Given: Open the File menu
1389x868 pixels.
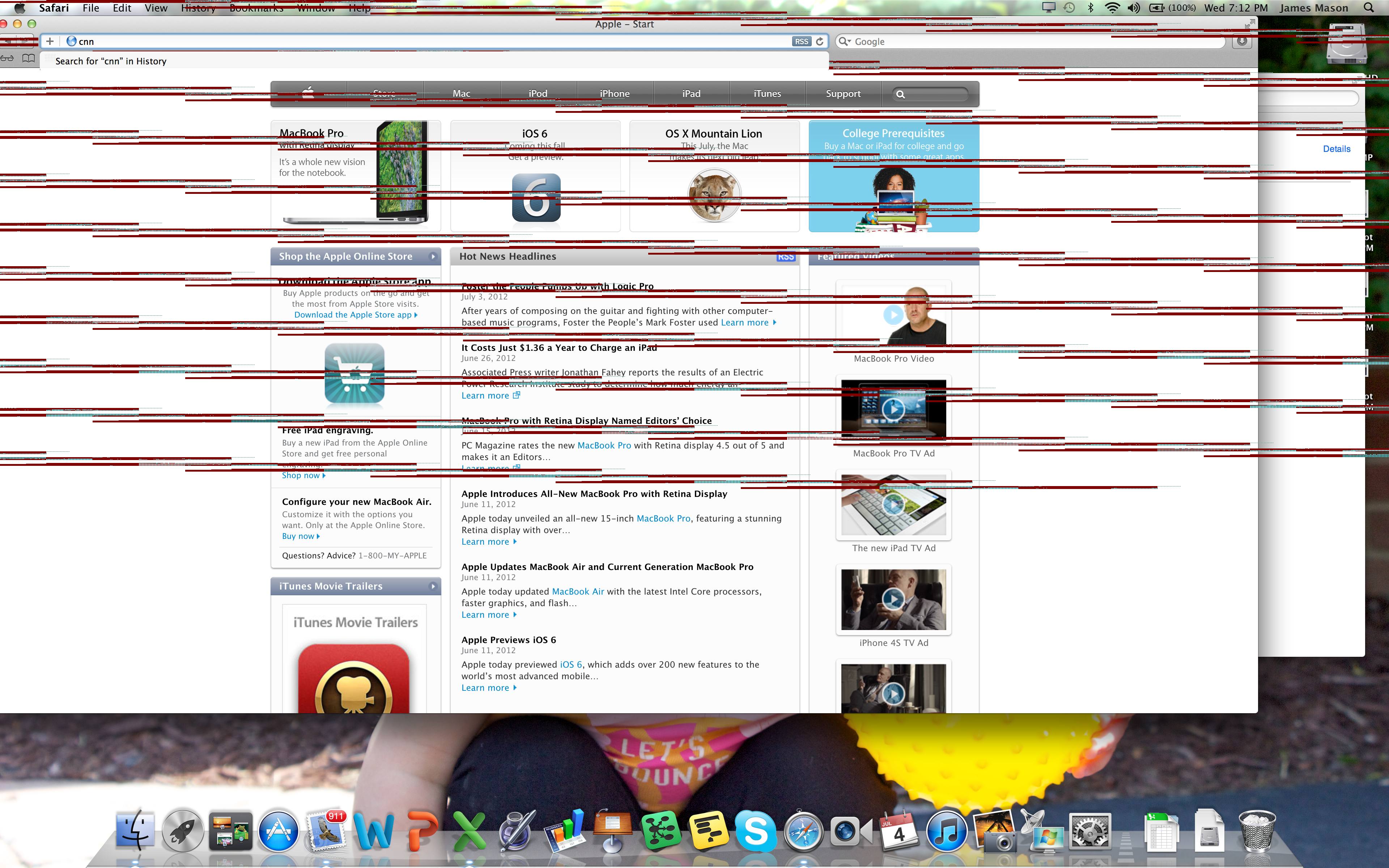Looking at the screenshot, I should [x=91, y=8].
